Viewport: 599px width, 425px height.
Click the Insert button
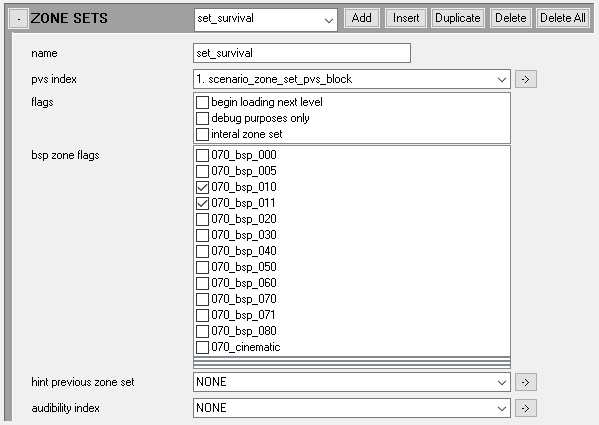tap(406, 18)
